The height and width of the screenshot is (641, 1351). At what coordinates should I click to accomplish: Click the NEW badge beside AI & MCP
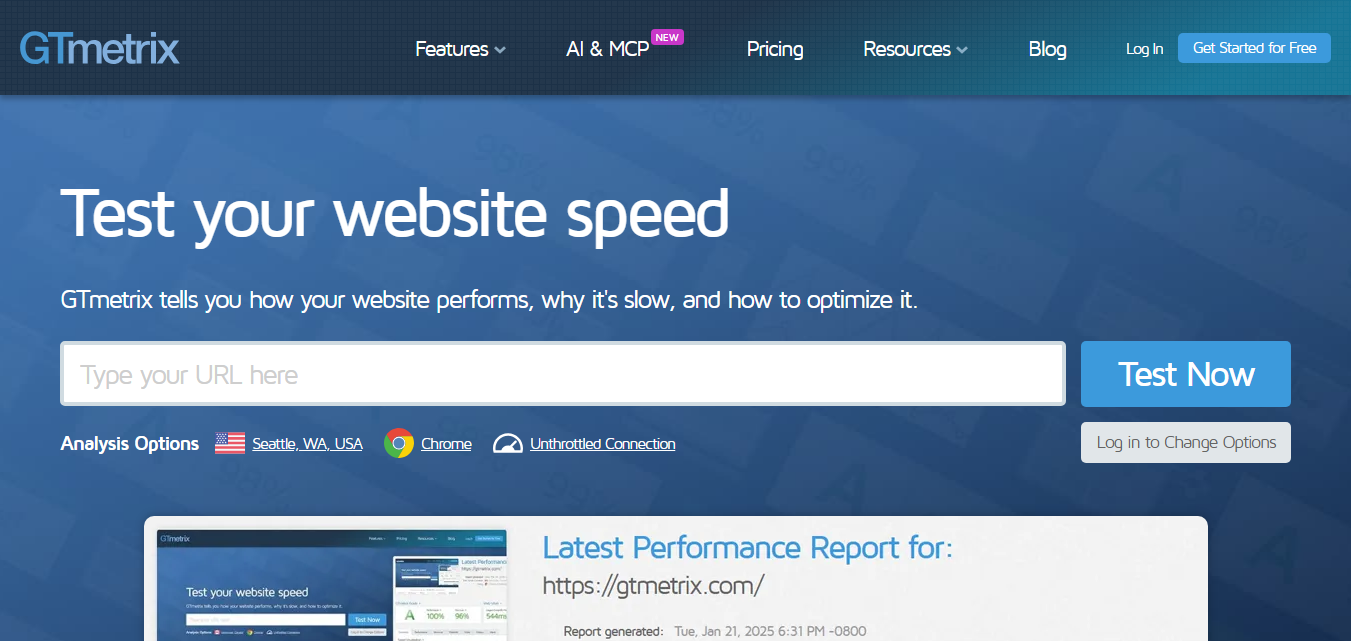[x=667, y=37]
